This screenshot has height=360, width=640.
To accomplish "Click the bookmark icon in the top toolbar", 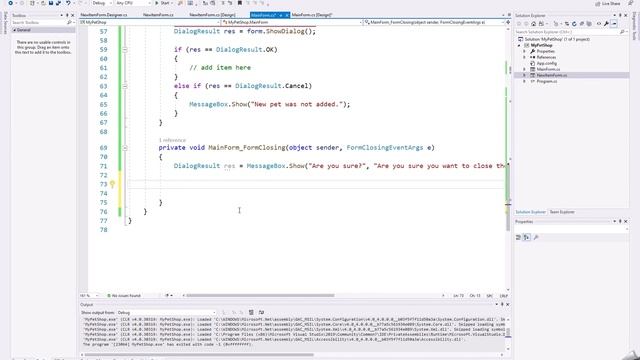I will (x=240, y=3).
